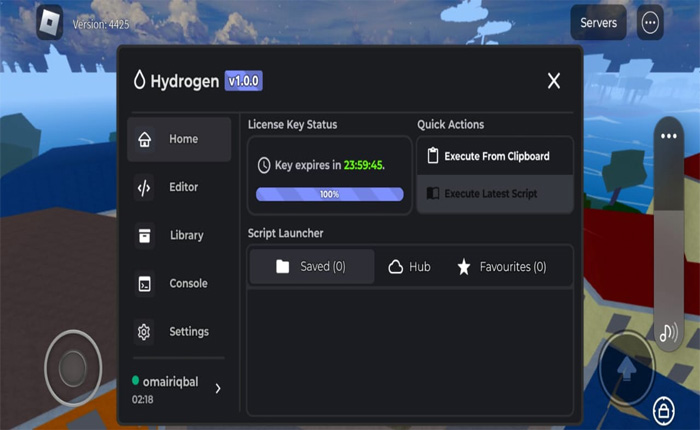
Task: Open the Servers button
Action: (x=598, y=23)
